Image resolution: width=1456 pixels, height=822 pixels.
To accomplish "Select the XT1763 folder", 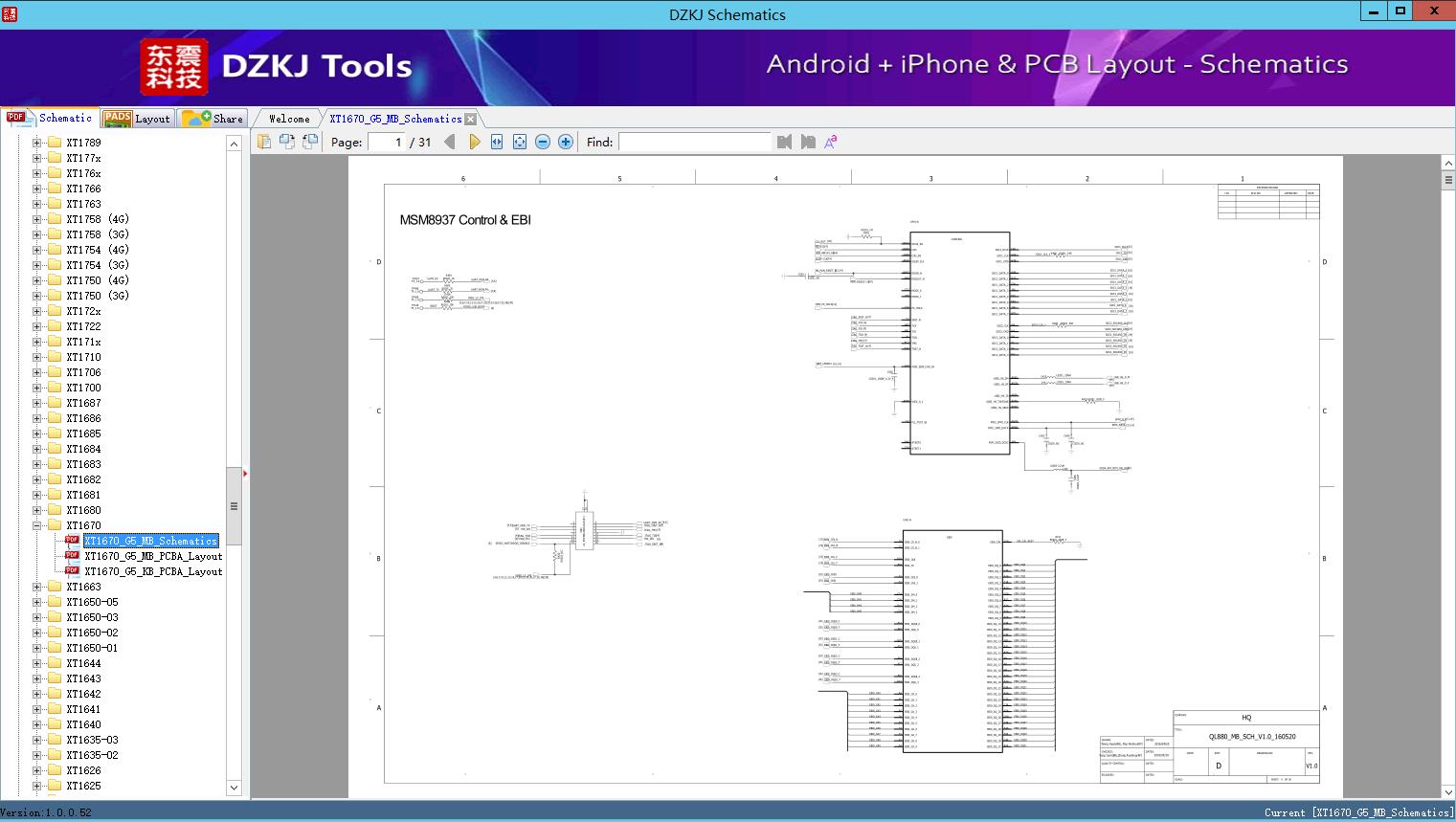I will point(83,204).
